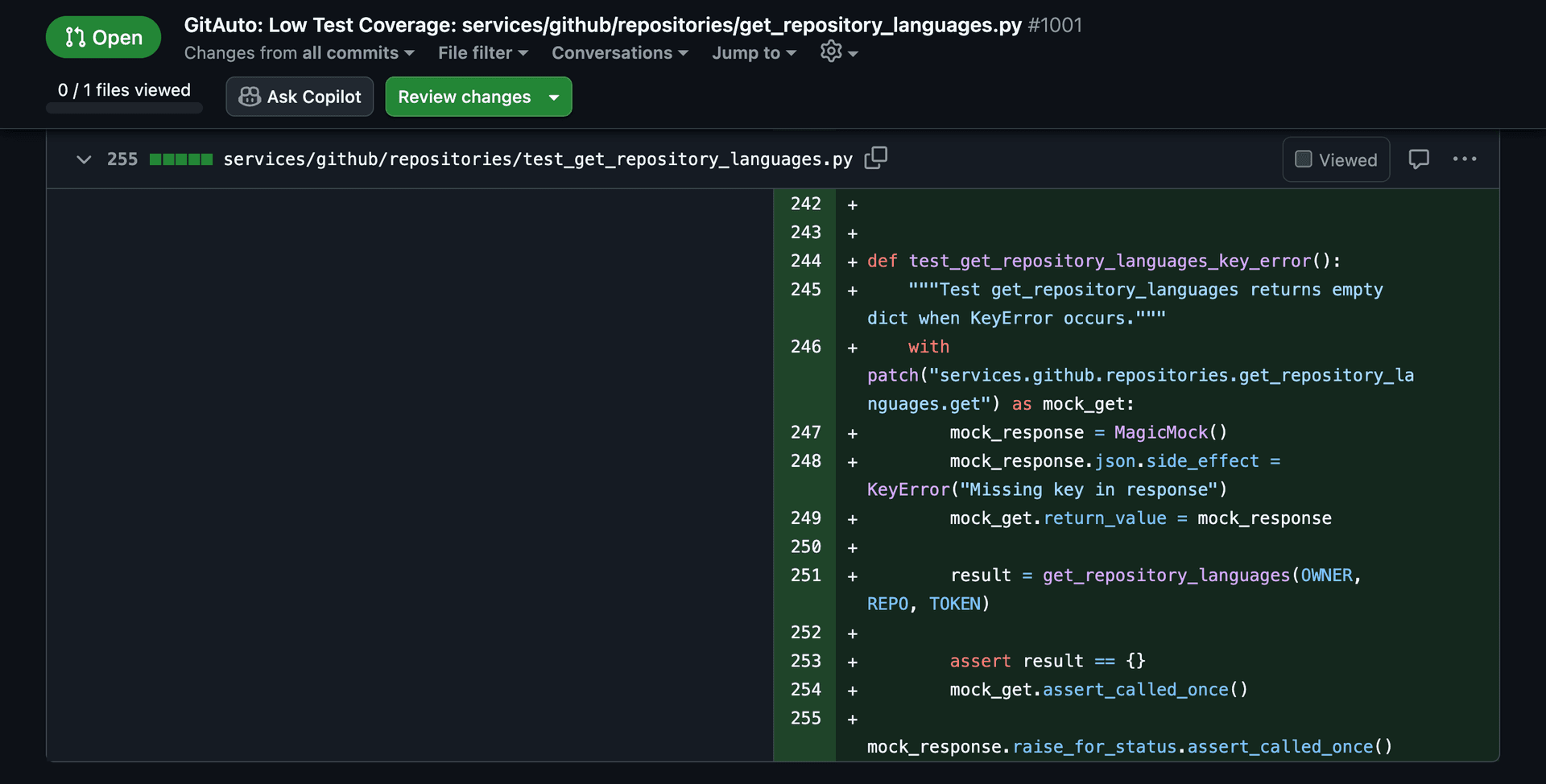This screenshot has width=1546, height=784.
Task: Copy the file path with copy icon
Action: pos(876,159)
